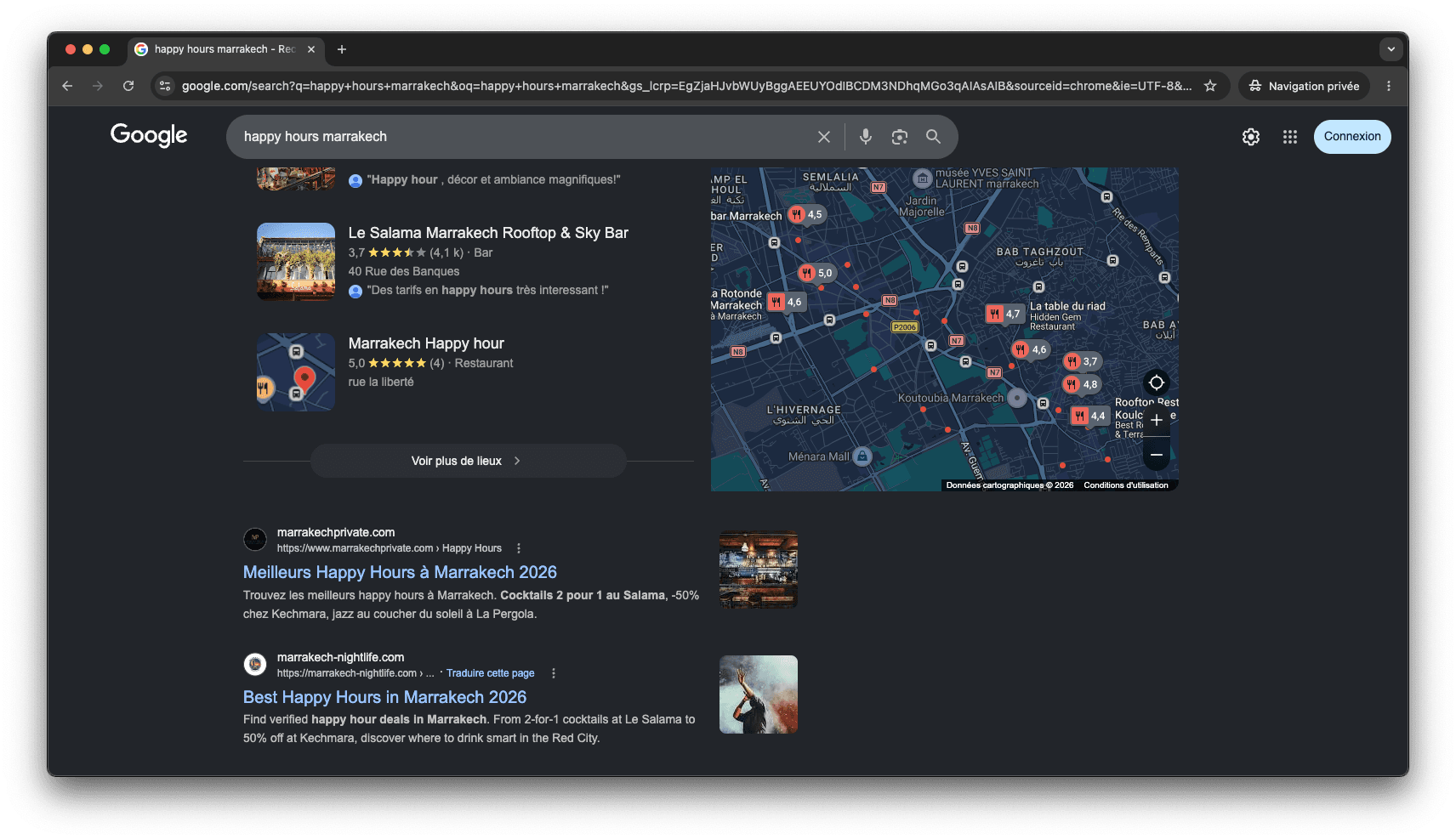Open the marrakech-nightlife.com result image
The image size is (1456, 839).
point(759,694)
